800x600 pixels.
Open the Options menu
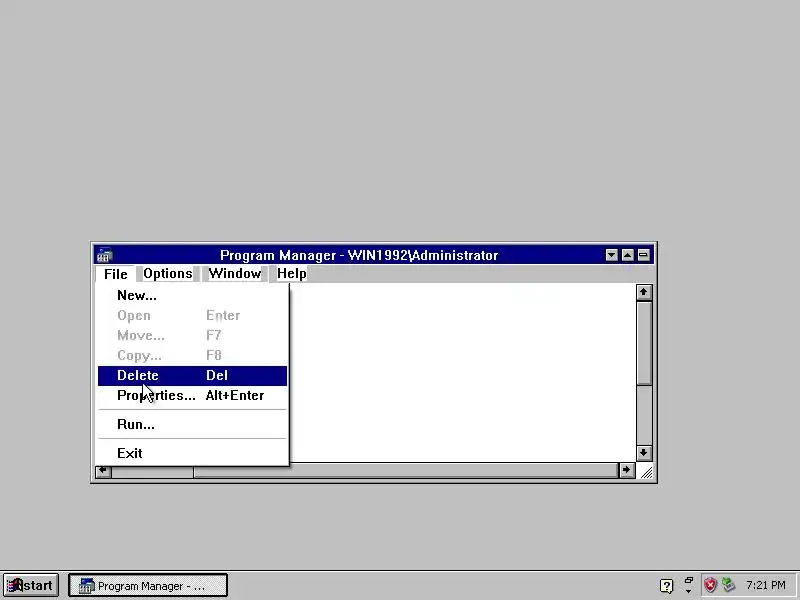point(167,273)
